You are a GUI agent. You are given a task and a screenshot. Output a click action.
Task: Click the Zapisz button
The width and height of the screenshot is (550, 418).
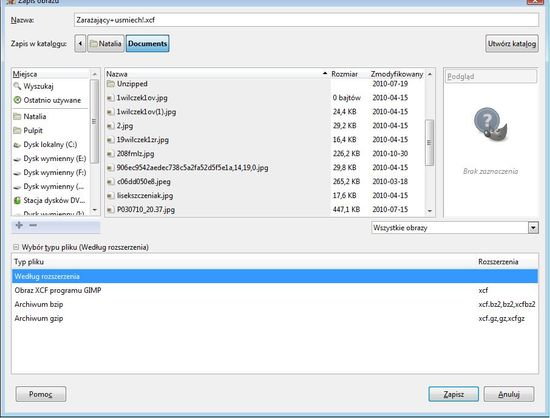pos(453,395)
